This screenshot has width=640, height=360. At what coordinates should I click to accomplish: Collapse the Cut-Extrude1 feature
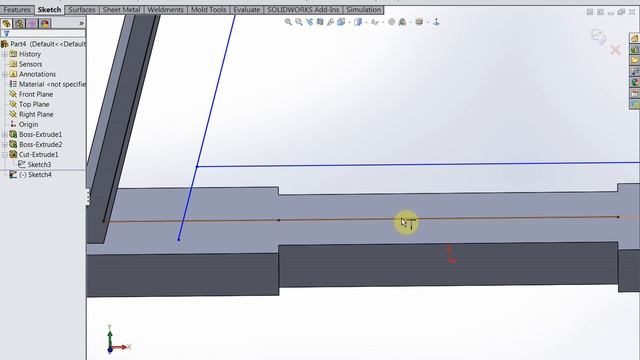(4, 155)
